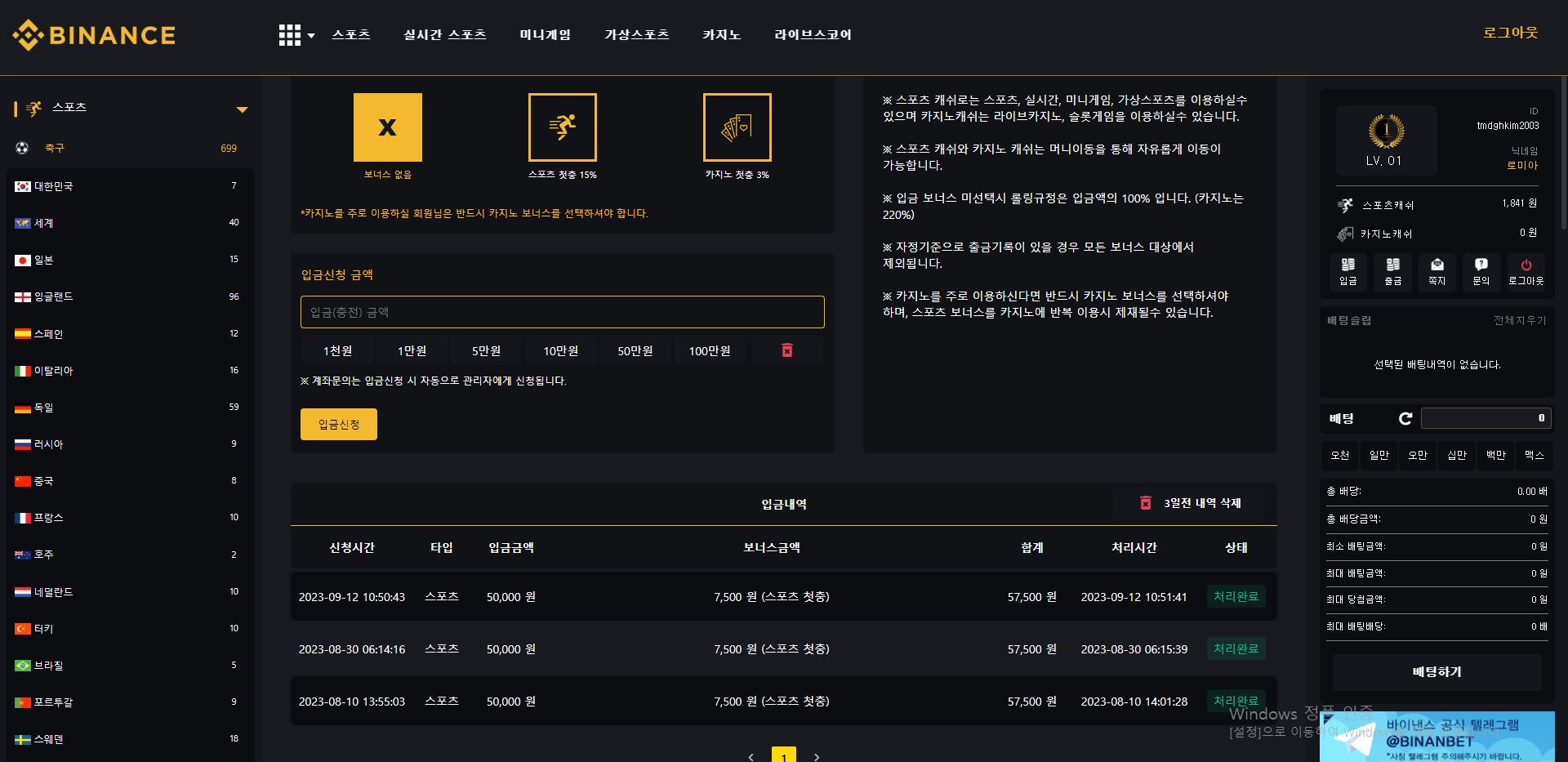Click the betting refresh icon

pos(1405,418)
